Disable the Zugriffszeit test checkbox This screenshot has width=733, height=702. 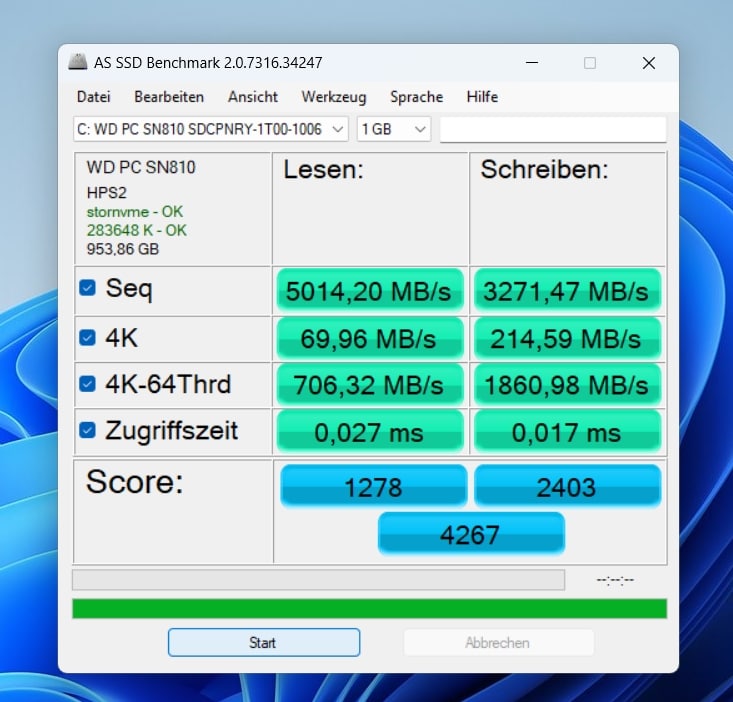pyautogui.click(x=88, y=431)
